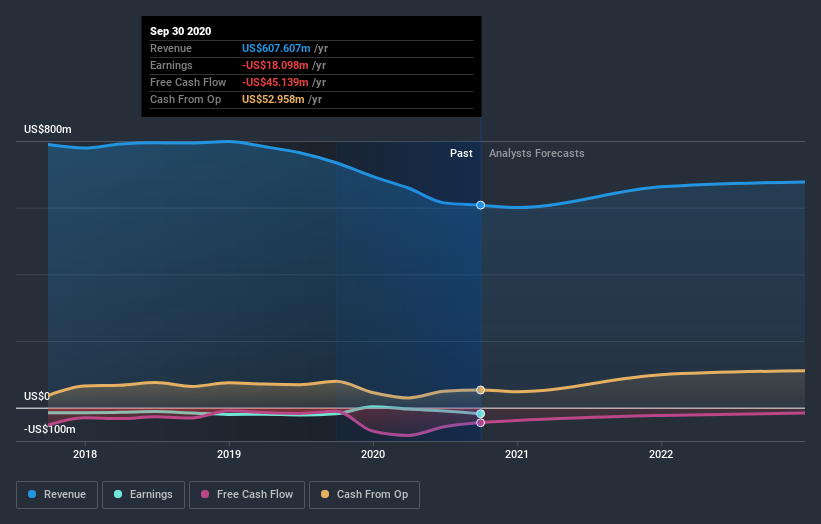The image size is (821, 524).
Task: Toggle the Earnings legend button
Action: [143, 495]
